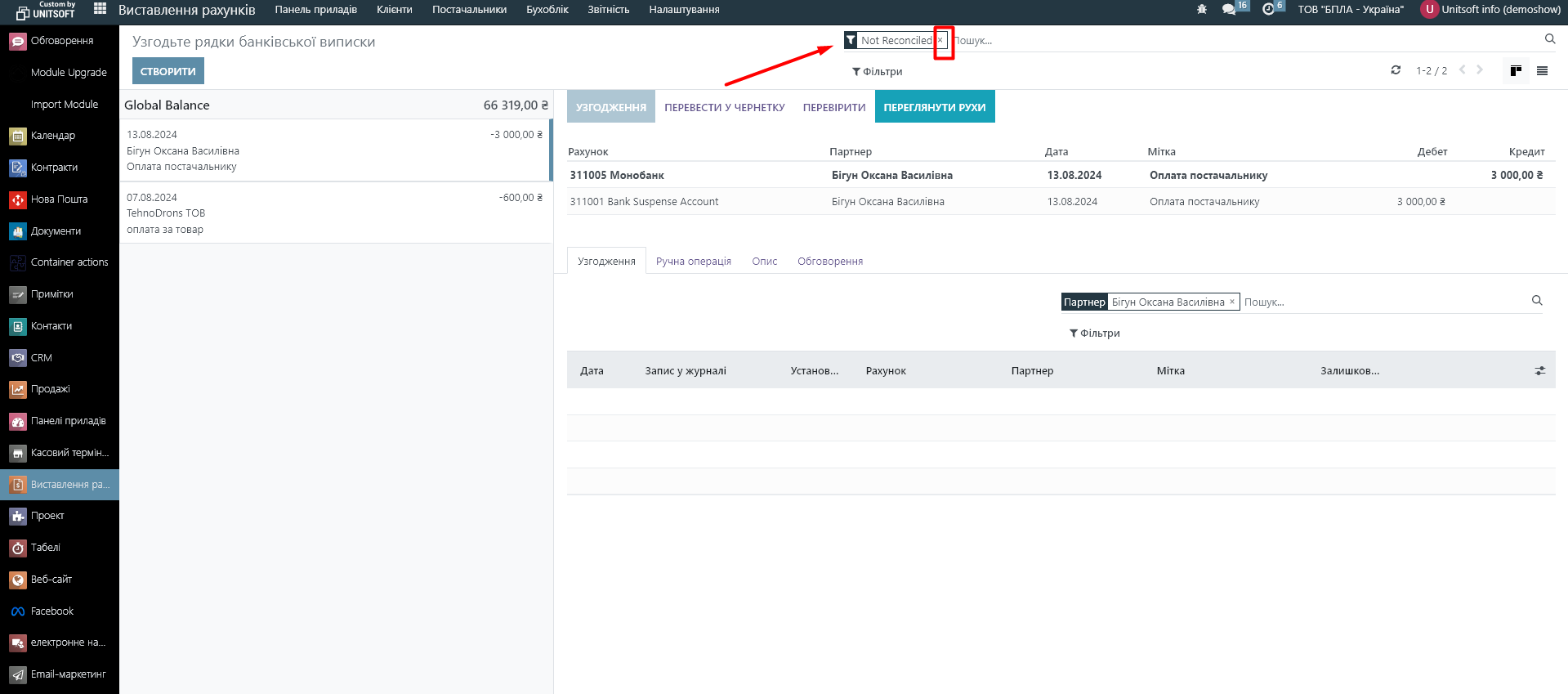
Task: Refresh the list with the reload icon
Action: point(1396,70)
